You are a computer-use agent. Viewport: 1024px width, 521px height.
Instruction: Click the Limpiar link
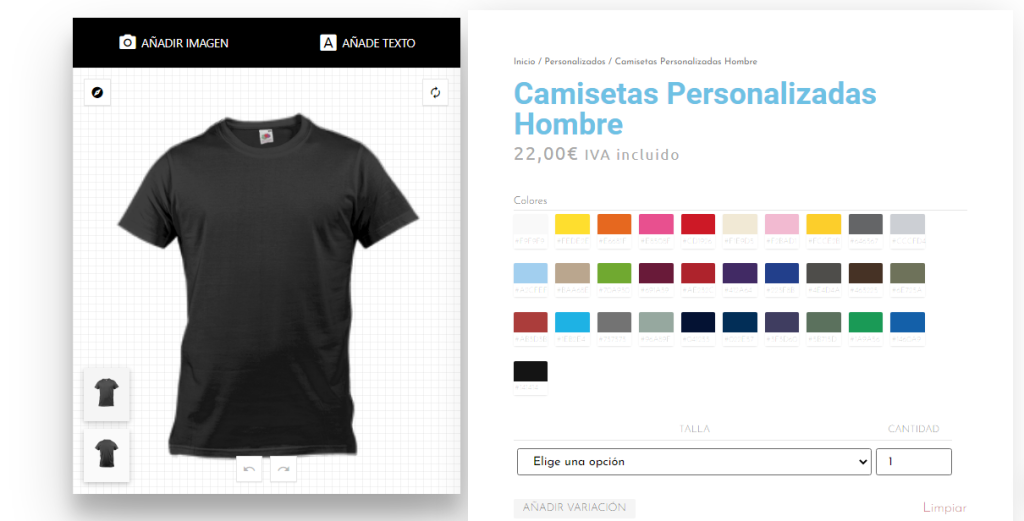click(x=944, y=508)
